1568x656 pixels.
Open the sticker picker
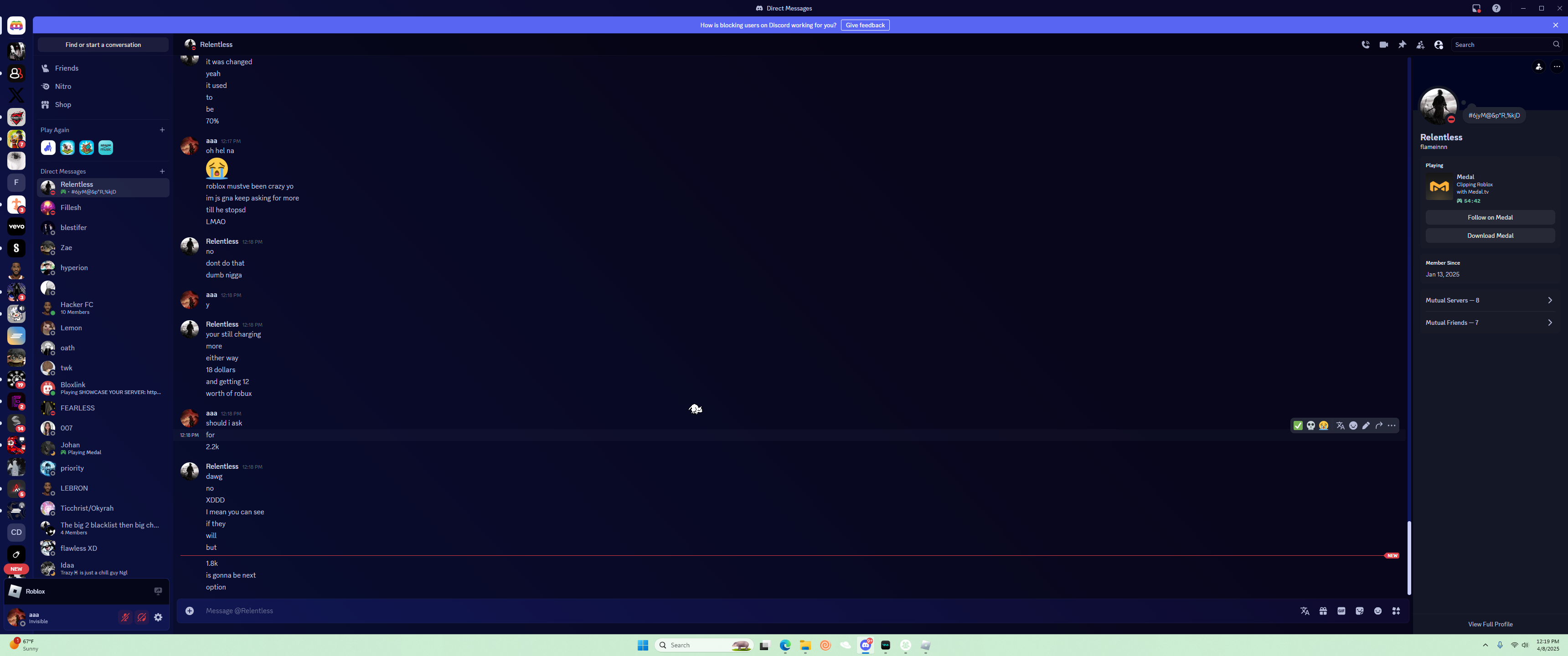click(1359, 610)
